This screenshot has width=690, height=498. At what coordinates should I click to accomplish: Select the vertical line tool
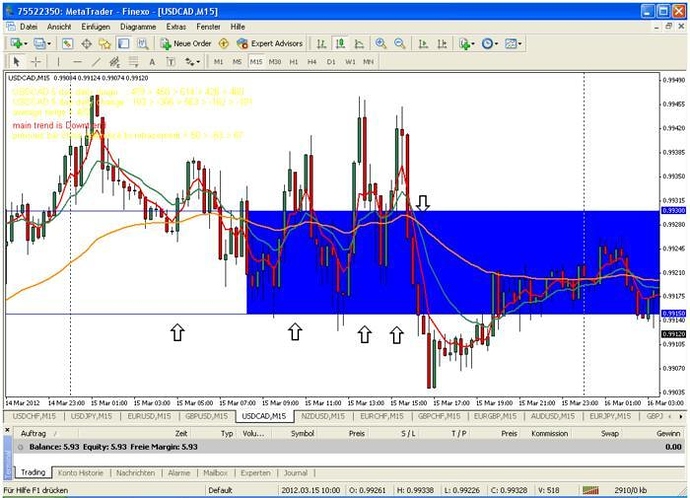coord(58,62)
